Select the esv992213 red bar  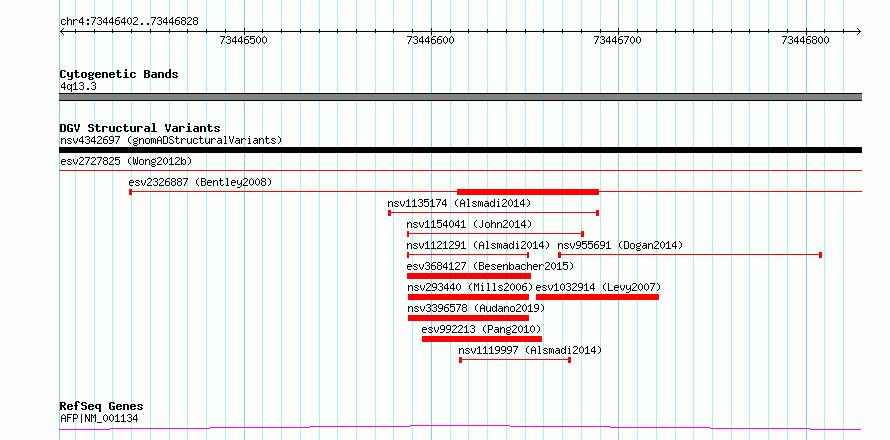(x=482, y=339)
